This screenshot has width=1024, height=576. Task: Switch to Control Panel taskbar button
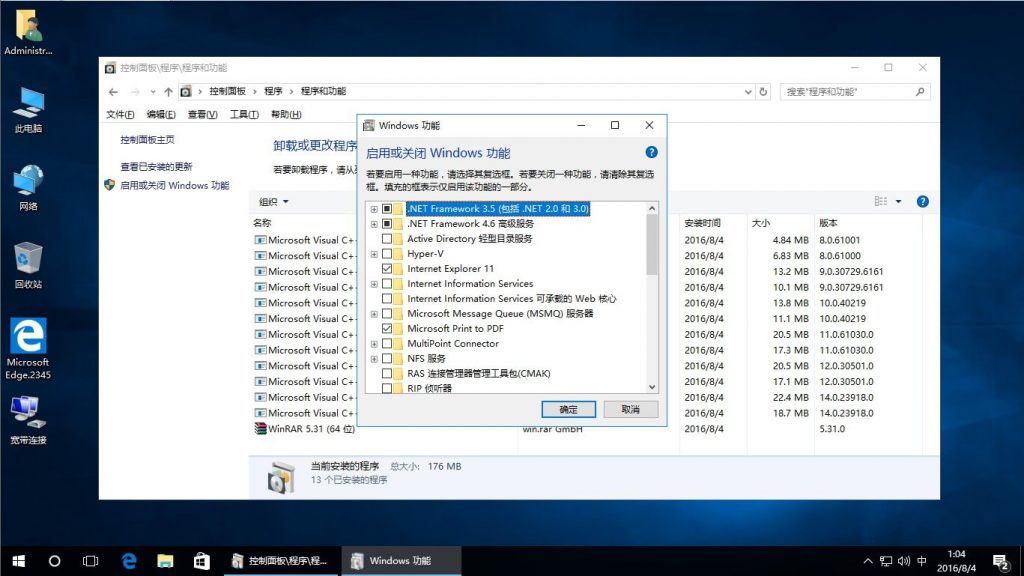tap(281, 561)
